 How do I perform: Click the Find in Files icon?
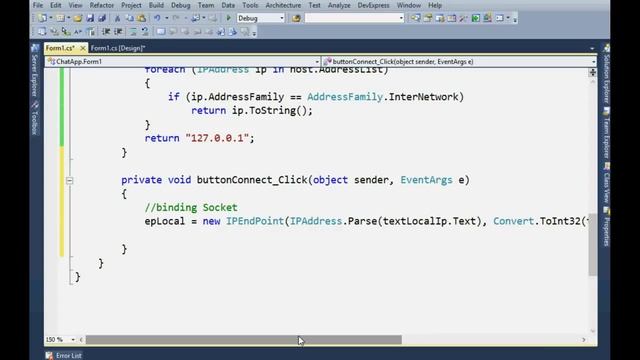296,18
